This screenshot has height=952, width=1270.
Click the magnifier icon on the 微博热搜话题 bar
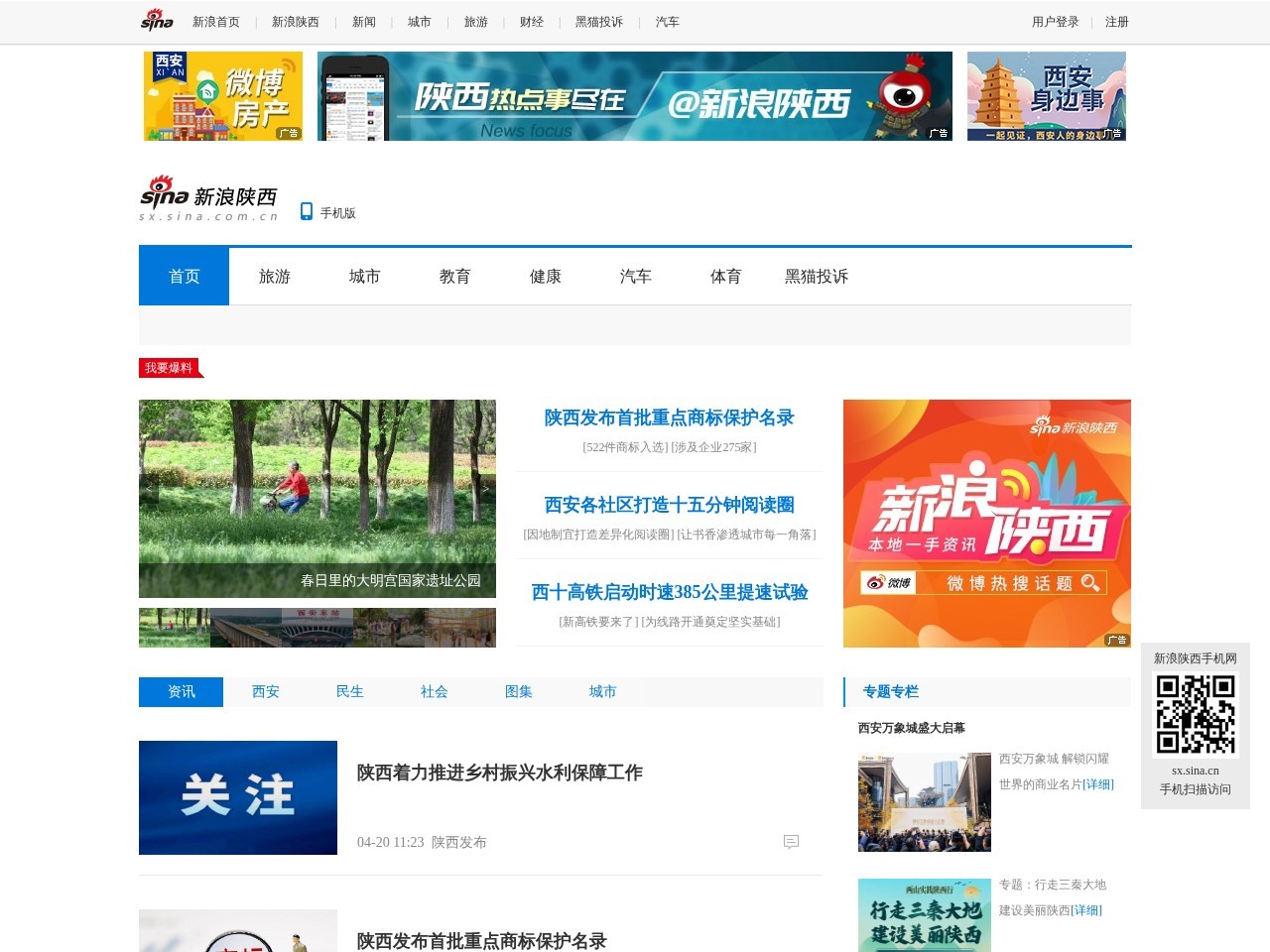coord(1091,583)
